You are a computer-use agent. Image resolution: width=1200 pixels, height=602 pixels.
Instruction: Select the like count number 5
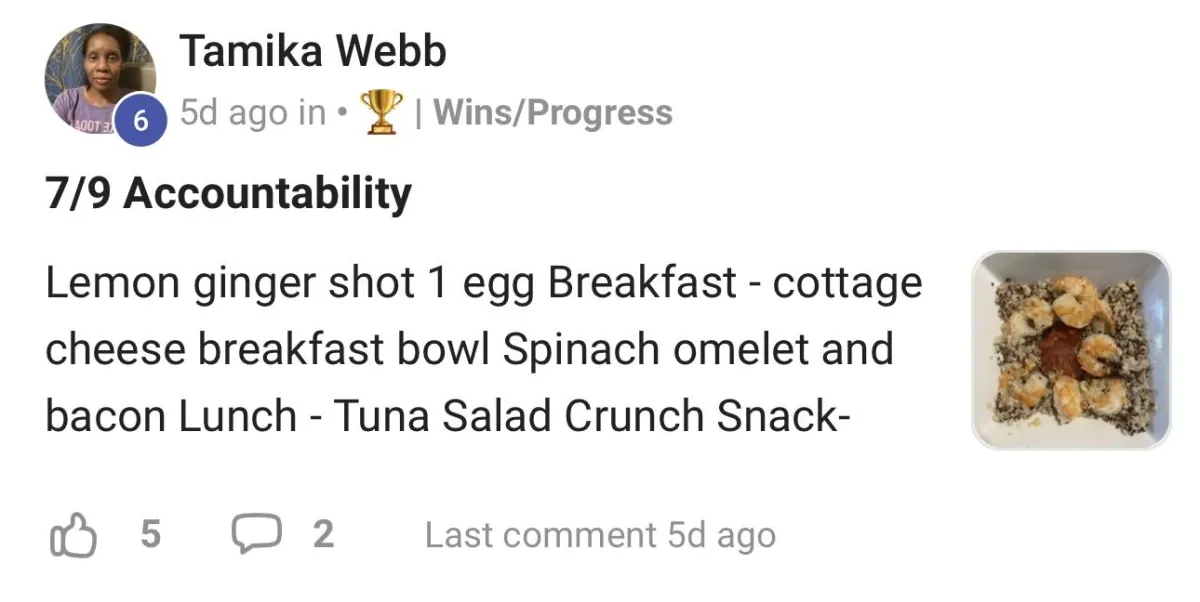coord(150,535)
